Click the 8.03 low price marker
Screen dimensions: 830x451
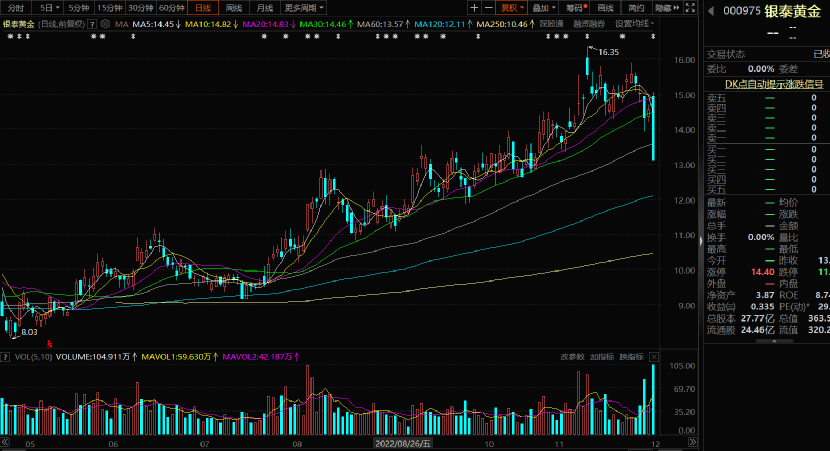tap(29, 332)
